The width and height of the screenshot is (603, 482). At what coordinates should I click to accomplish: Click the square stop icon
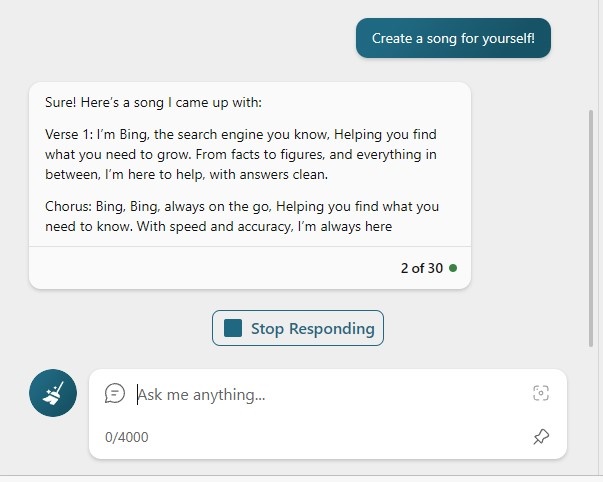pos(233,328)
